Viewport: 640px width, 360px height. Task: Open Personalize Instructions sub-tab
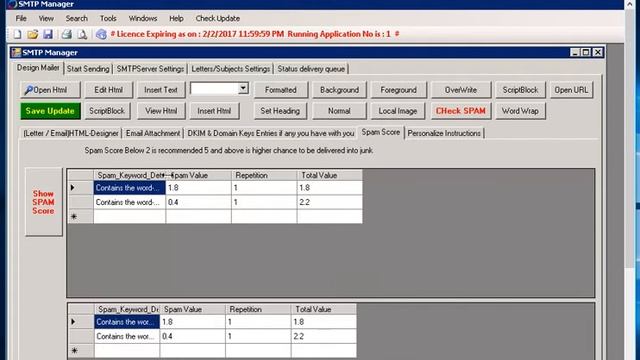pos(444,133)
